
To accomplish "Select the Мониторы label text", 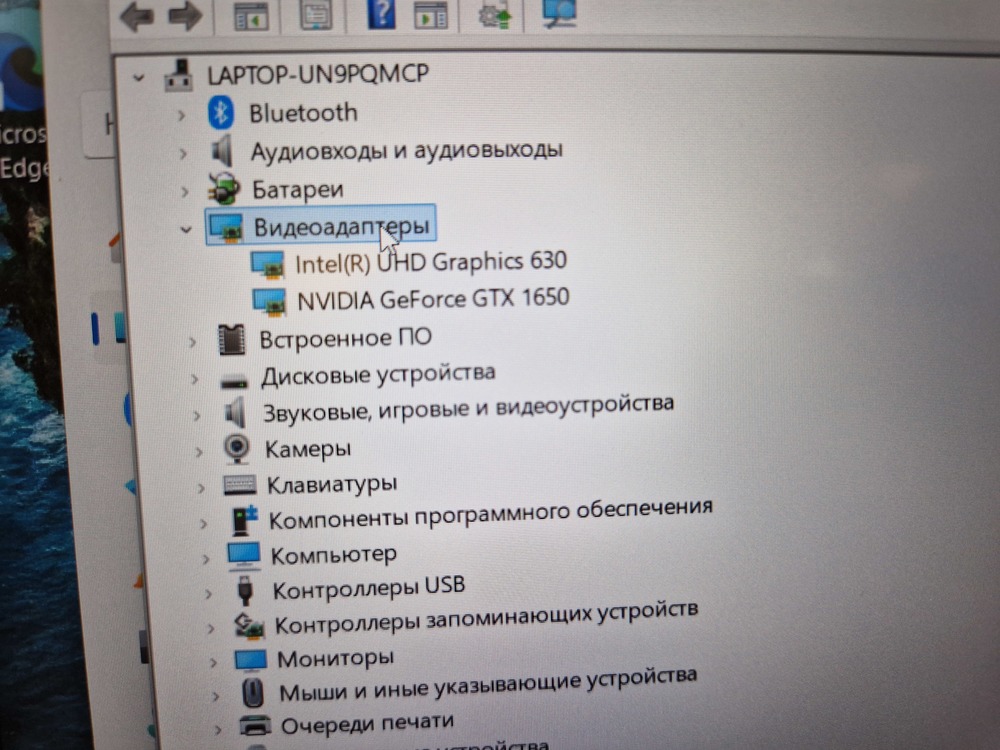I will coord(335,658).
